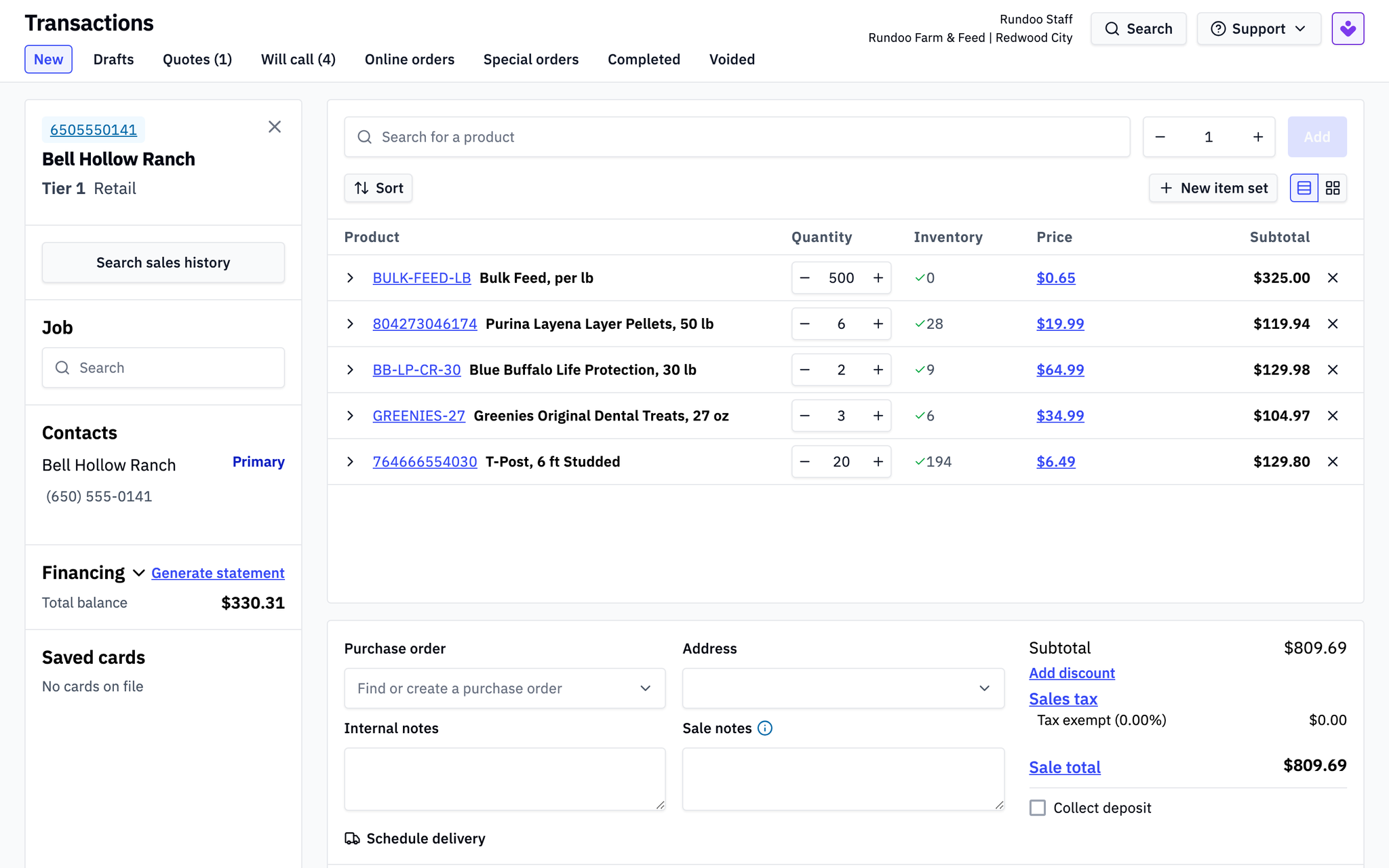Increase T-Post quantity with plus
This screenshot has height=868, width=1389.
point(878,462)
